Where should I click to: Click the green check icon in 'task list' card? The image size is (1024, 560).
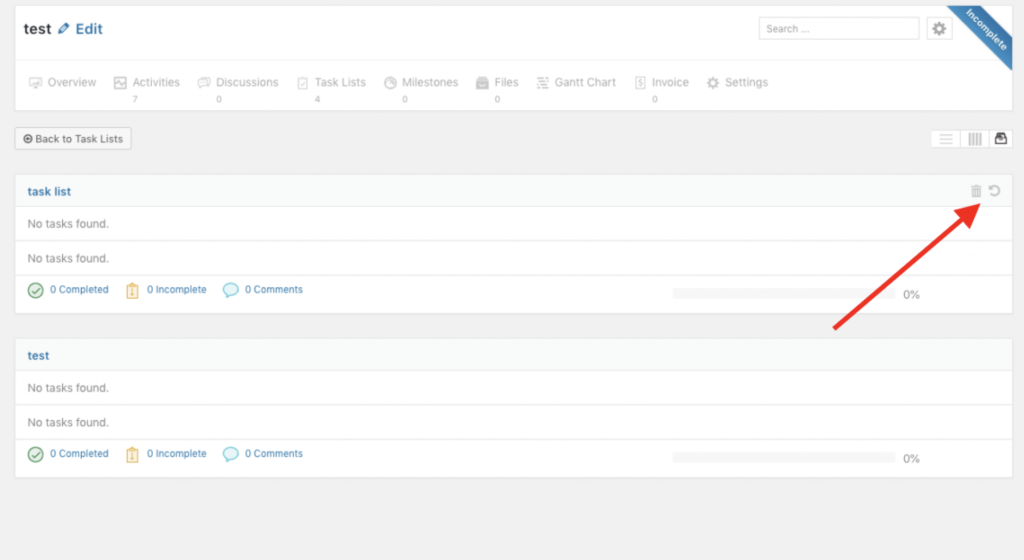click(36, 290)
